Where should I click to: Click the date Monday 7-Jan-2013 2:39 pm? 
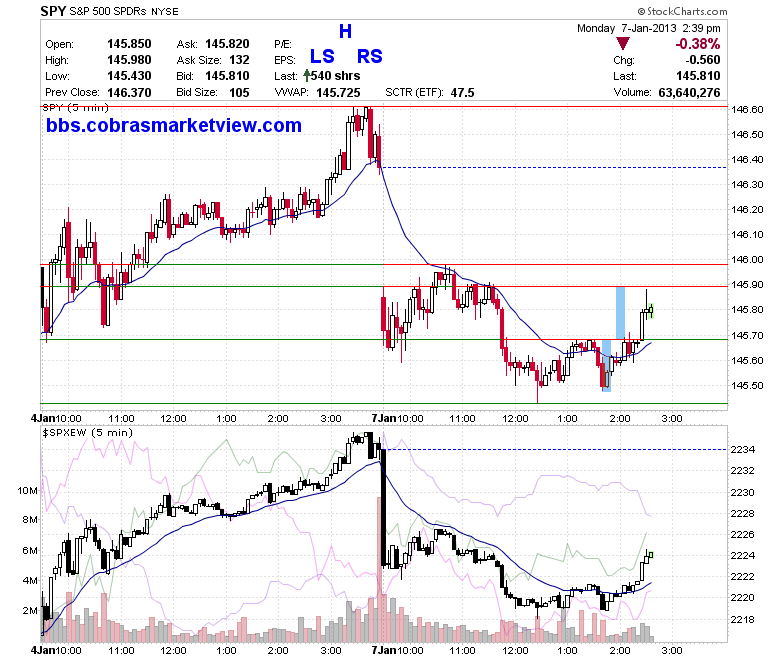[649, 28]
